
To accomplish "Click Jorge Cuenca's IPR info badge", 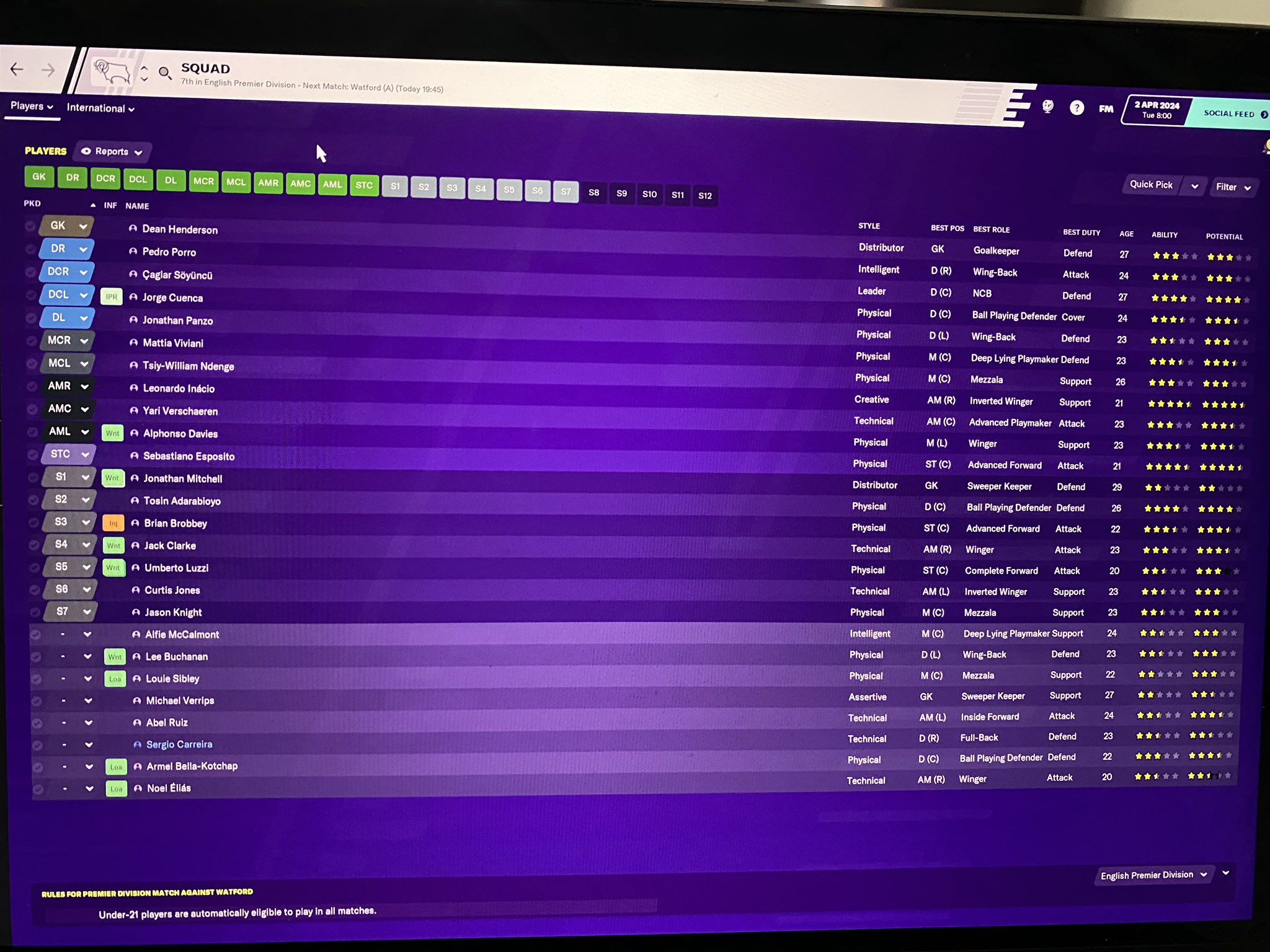I will tap(112, 297).
